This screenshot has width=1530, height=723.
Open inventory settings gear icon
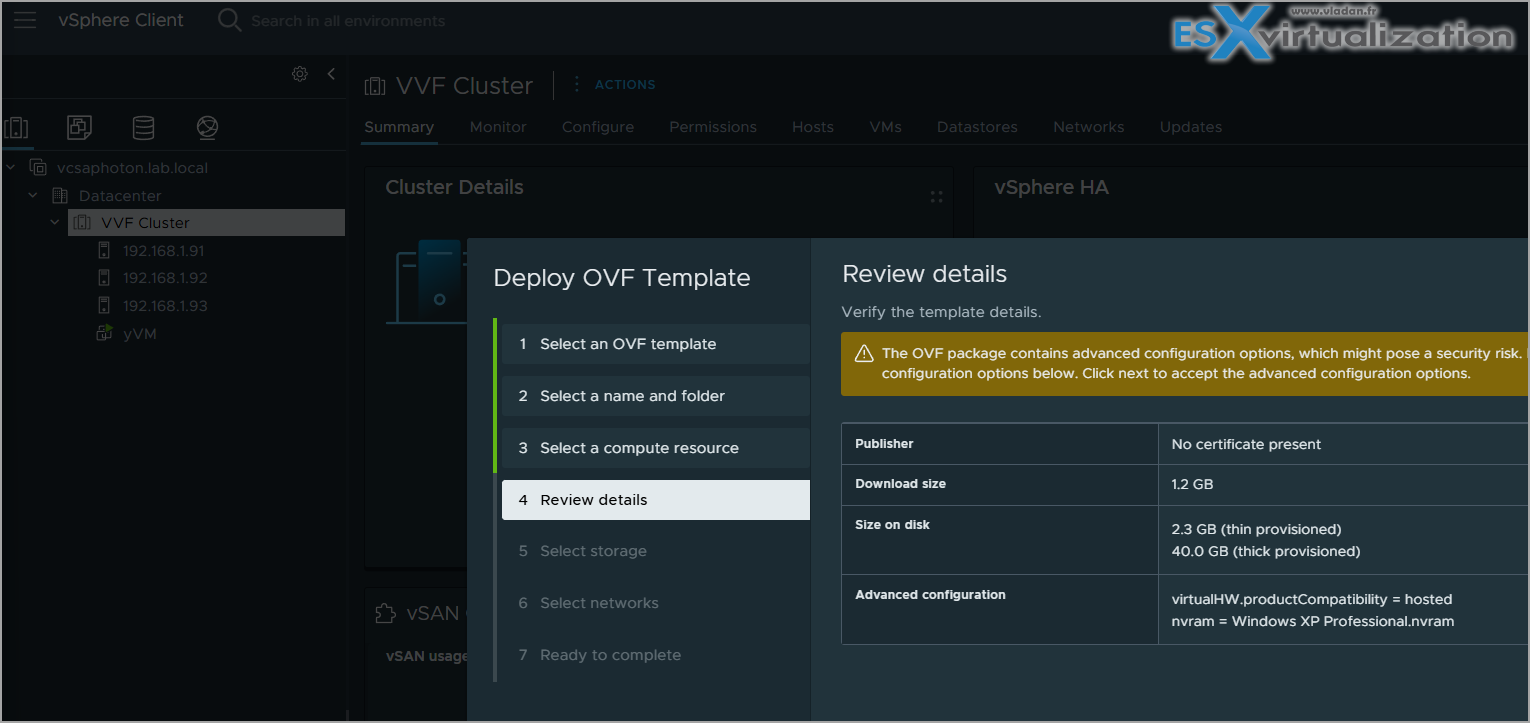click(299, 73)
